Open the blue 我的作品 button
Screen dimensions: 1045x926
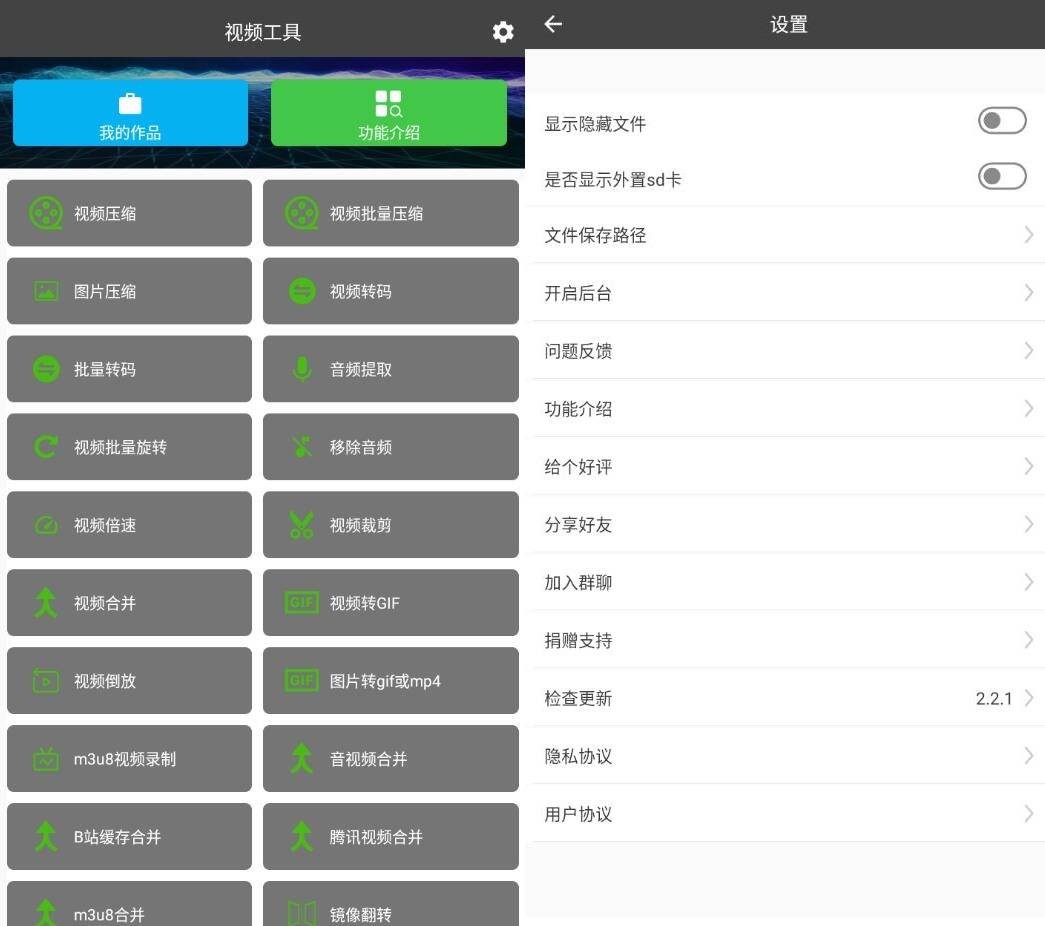(130, 114)
